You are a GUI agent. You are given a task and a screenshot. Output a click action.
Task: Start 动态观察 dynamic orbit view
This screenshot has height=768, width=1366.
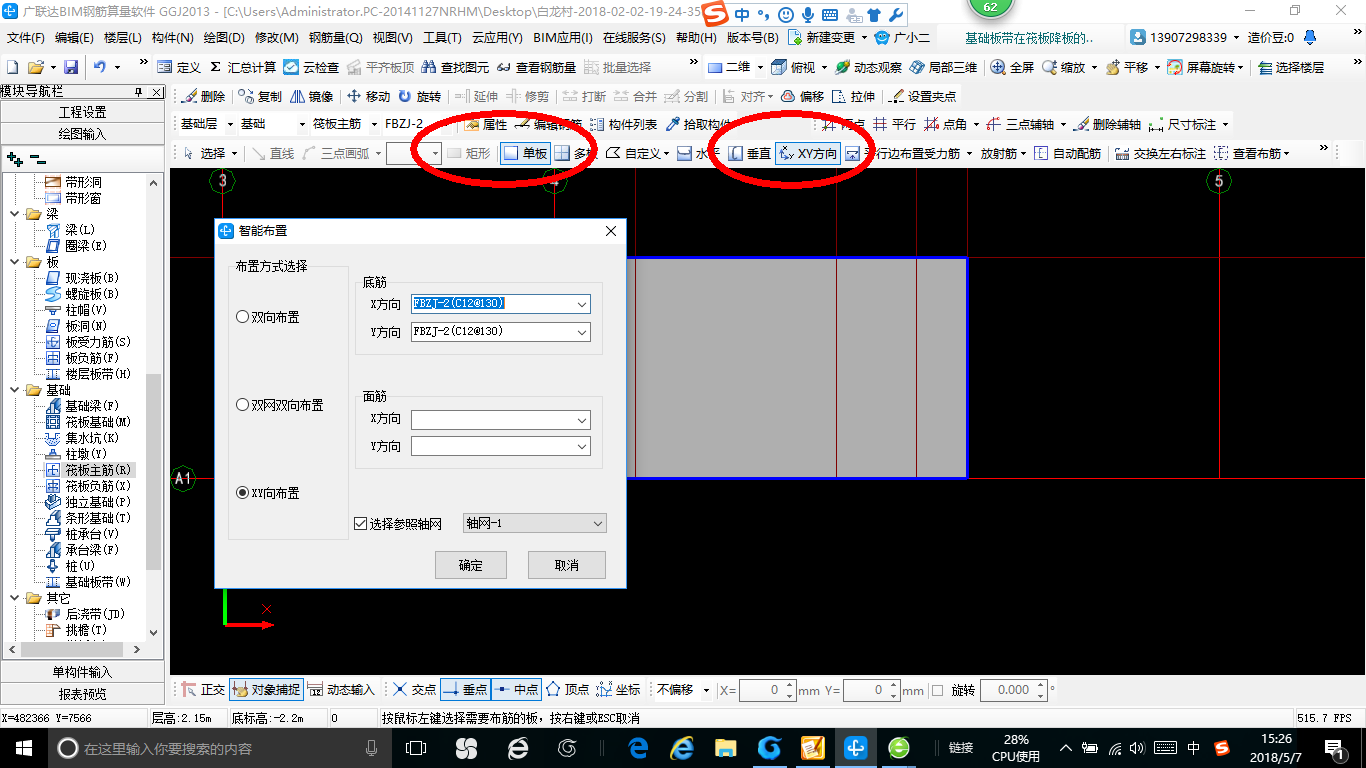868,67
